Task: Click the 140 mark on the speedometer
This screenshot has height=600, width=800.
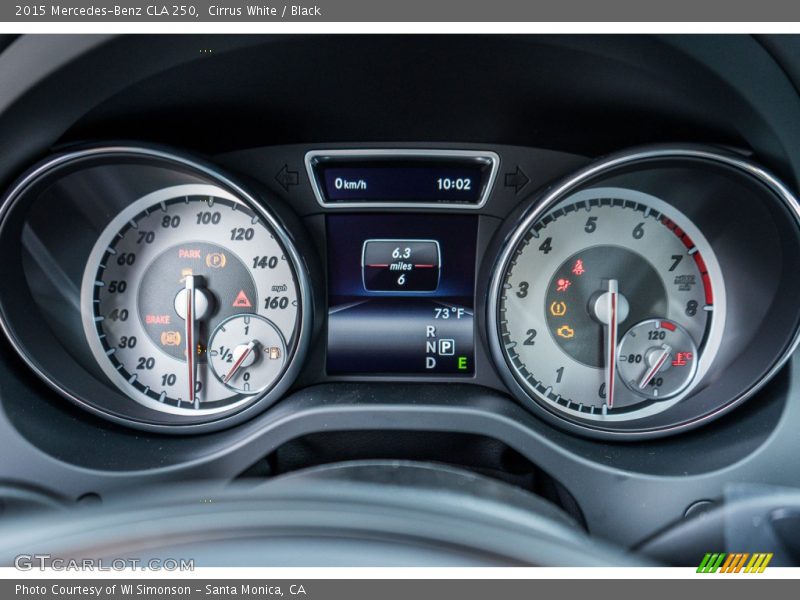Action: click(265, 262)
